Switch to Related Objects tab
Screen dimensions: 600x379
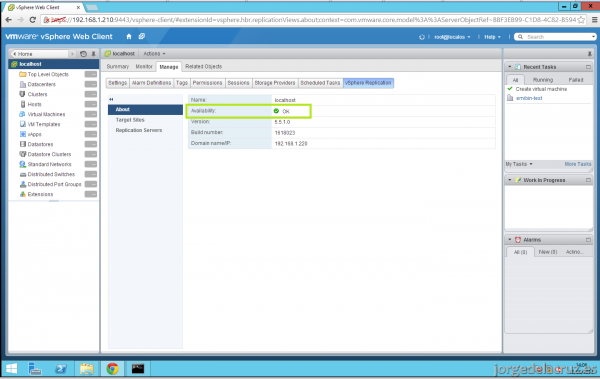coord(204,67)
